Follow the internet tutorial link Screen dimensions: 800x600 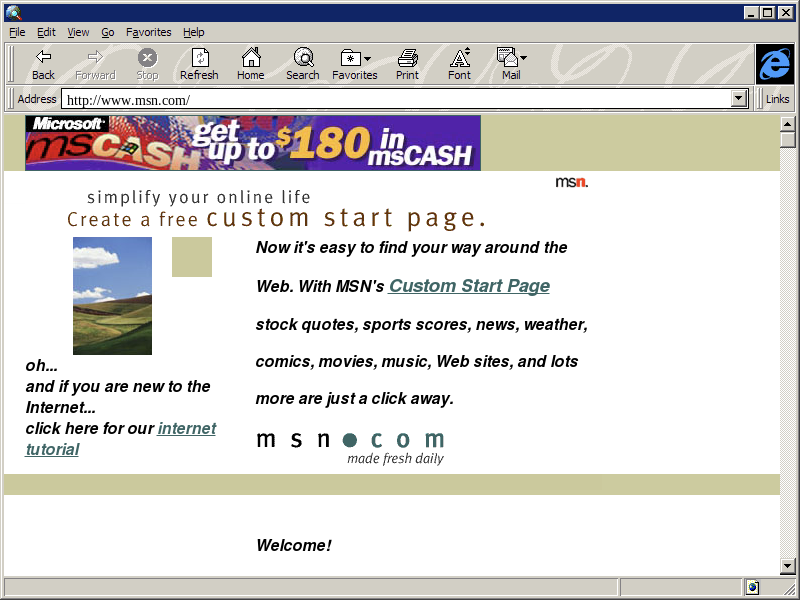coord(186,429)
